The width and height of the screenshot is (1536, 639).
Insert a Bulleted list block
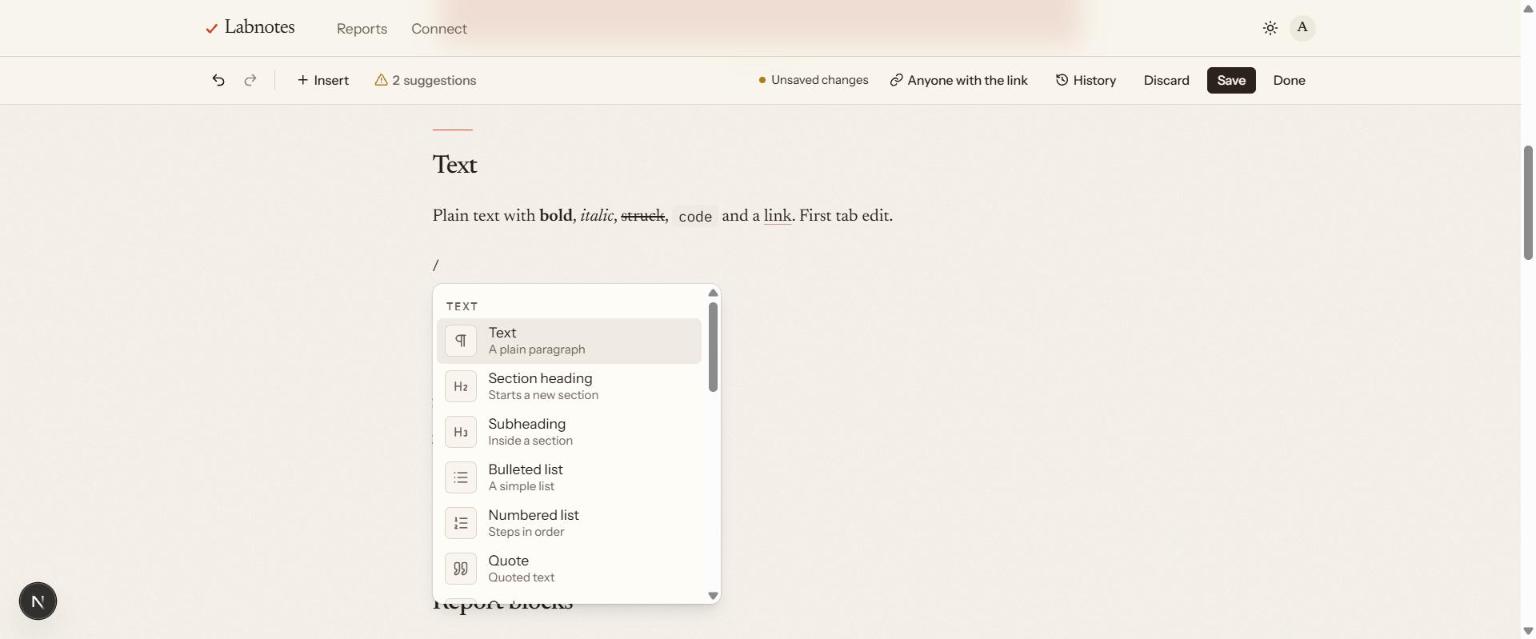[569, 477]
